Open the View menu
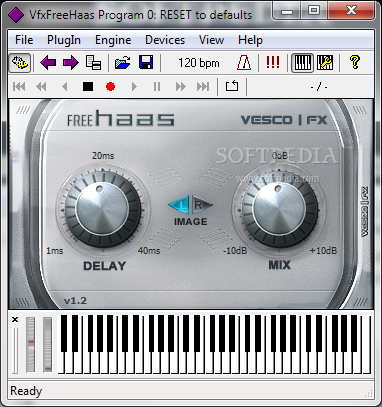This screenshot has width=382, height=407. (x=211, y=40)
